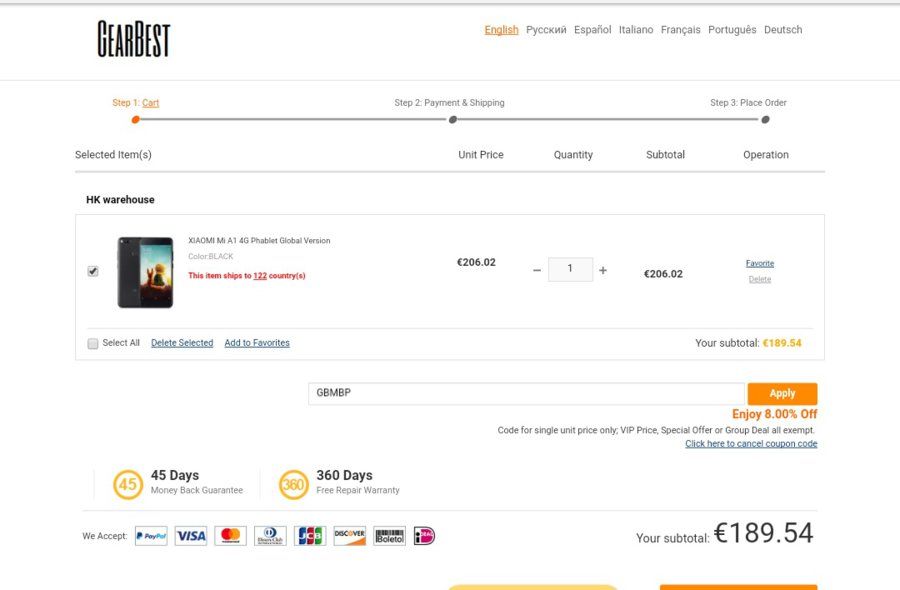Select the Diners Club payment icon
Screen dimensions: 900x590
pos(270,535)
